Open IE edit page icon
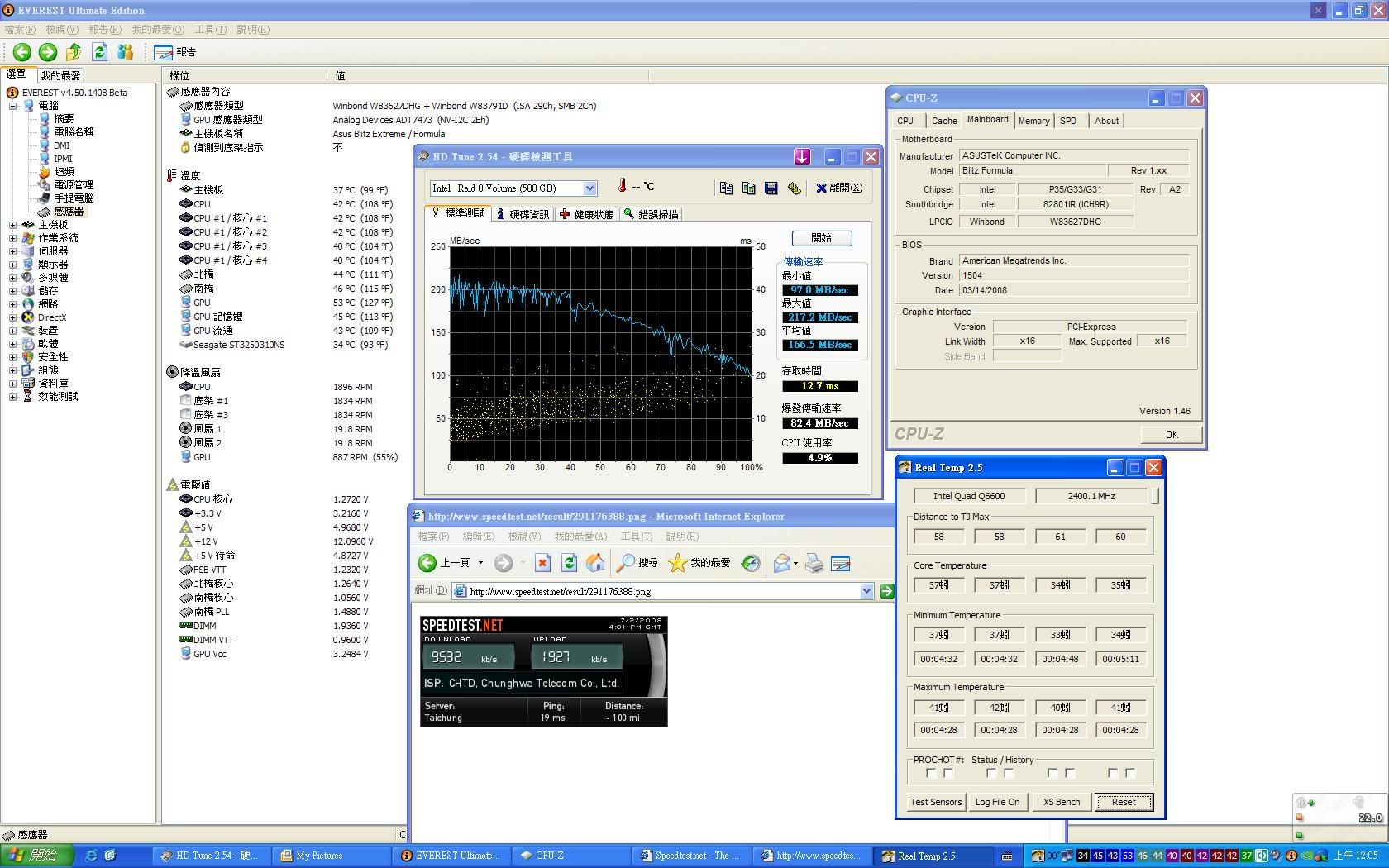The image size is (1389, 868). 841,563
